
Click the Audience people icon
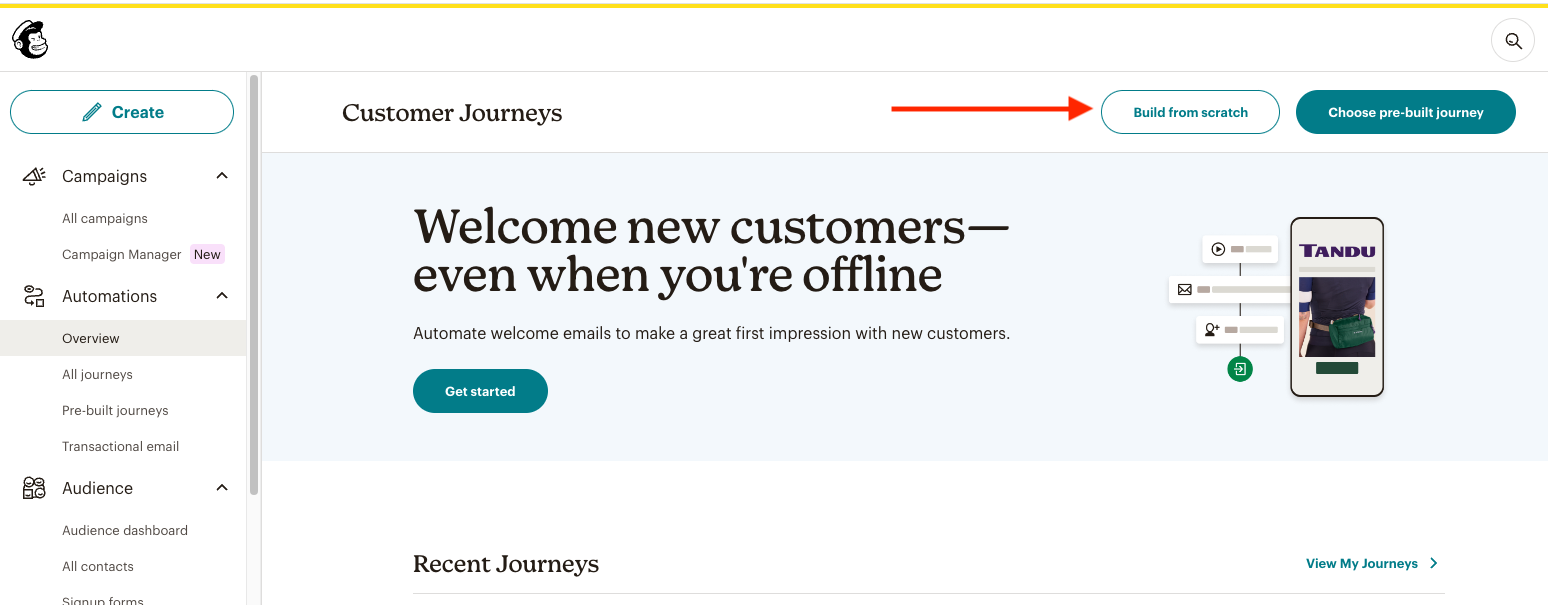tap(34, 488)
